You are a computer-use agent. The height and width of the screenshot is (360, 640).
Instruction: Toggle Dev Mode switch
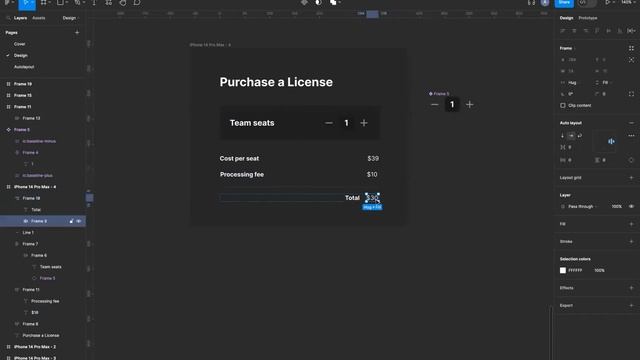click(587, 2)
